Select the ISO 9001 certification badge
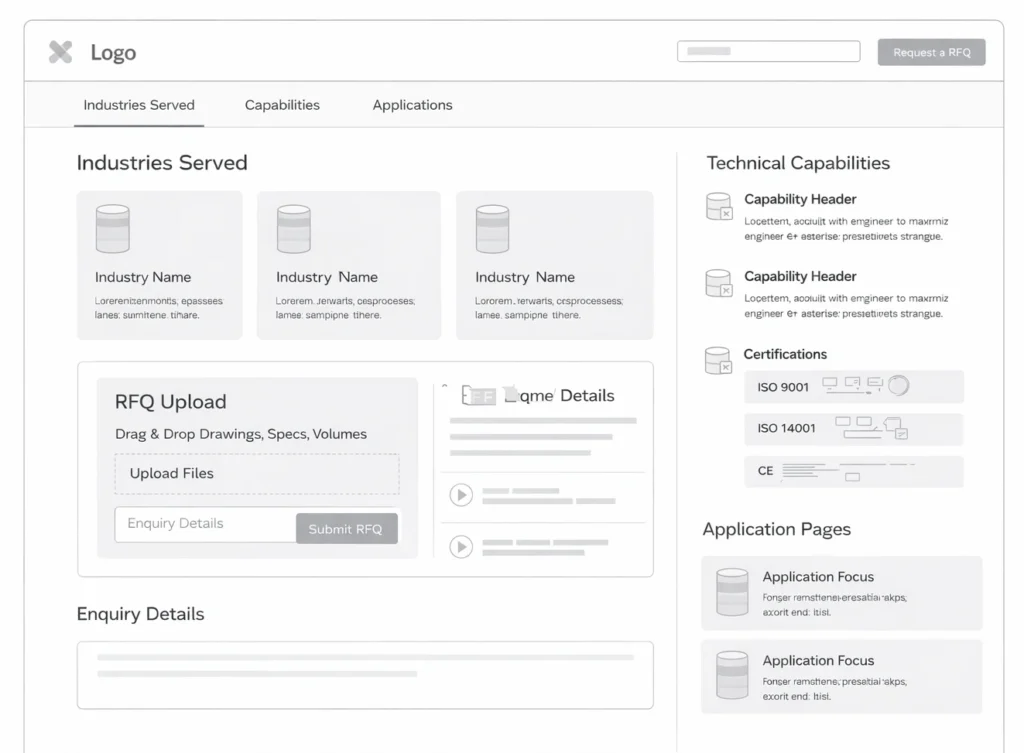Image resolution: width=1024 pixels, height=753 pixels. (x=853, y=387)
